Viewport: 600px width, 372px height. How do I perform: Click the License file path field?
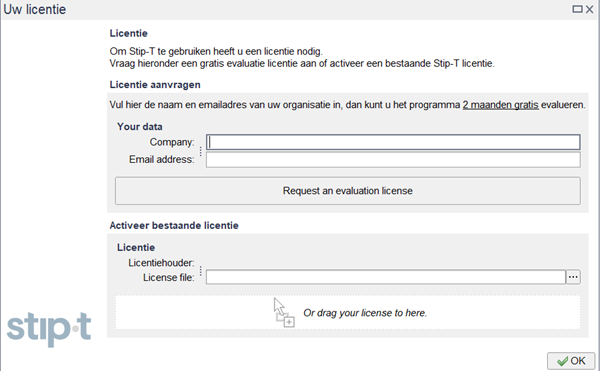(x=386, y=277)
